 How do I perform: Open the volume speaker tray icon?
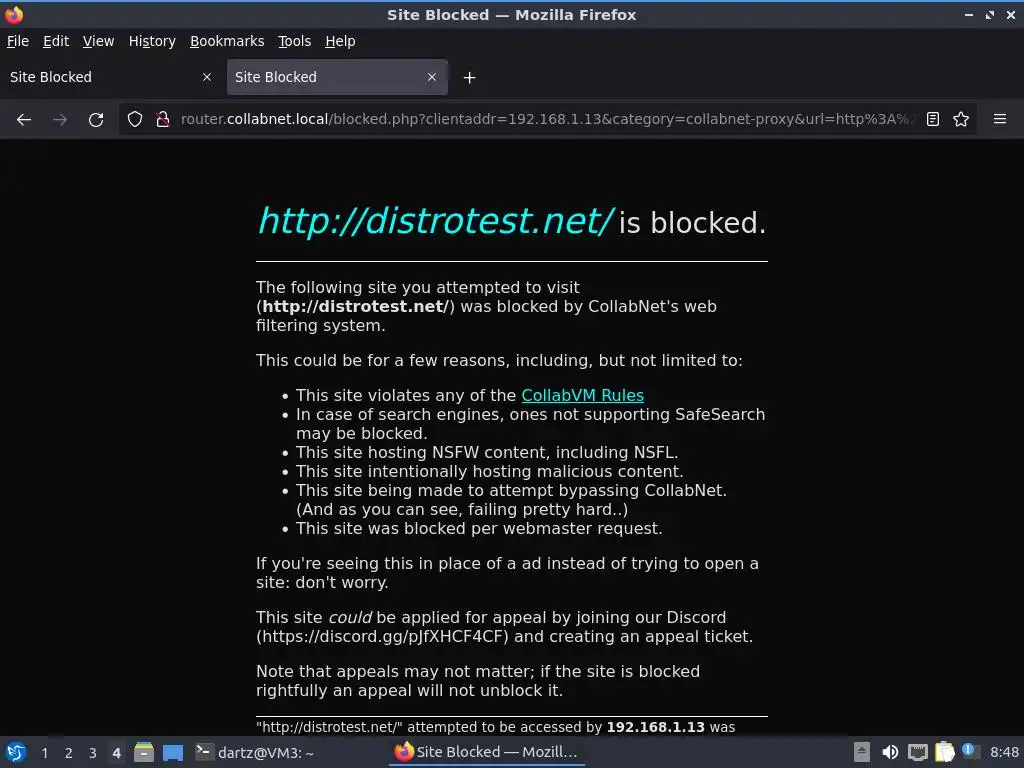[889, 753]
